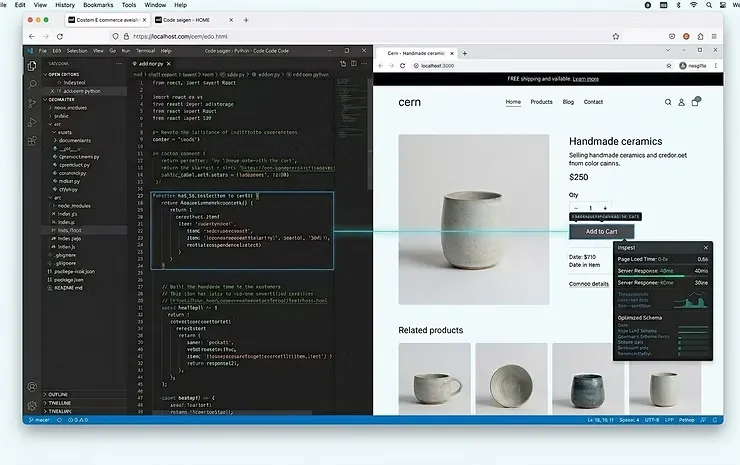Open the Selection menu in the code editor

click(77, 51)
